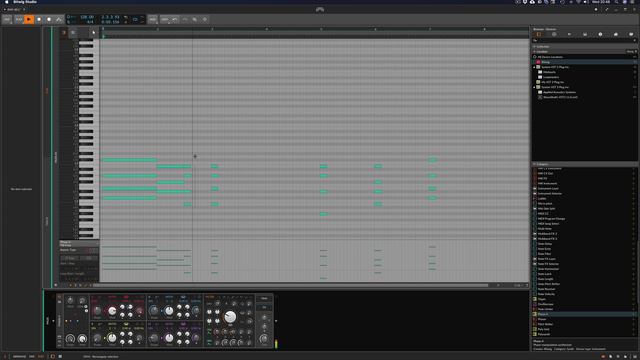Toggle the last panel icon at bottom right
Screen dimensions: 640x360
pyautogui.click(x=635, y=356)
